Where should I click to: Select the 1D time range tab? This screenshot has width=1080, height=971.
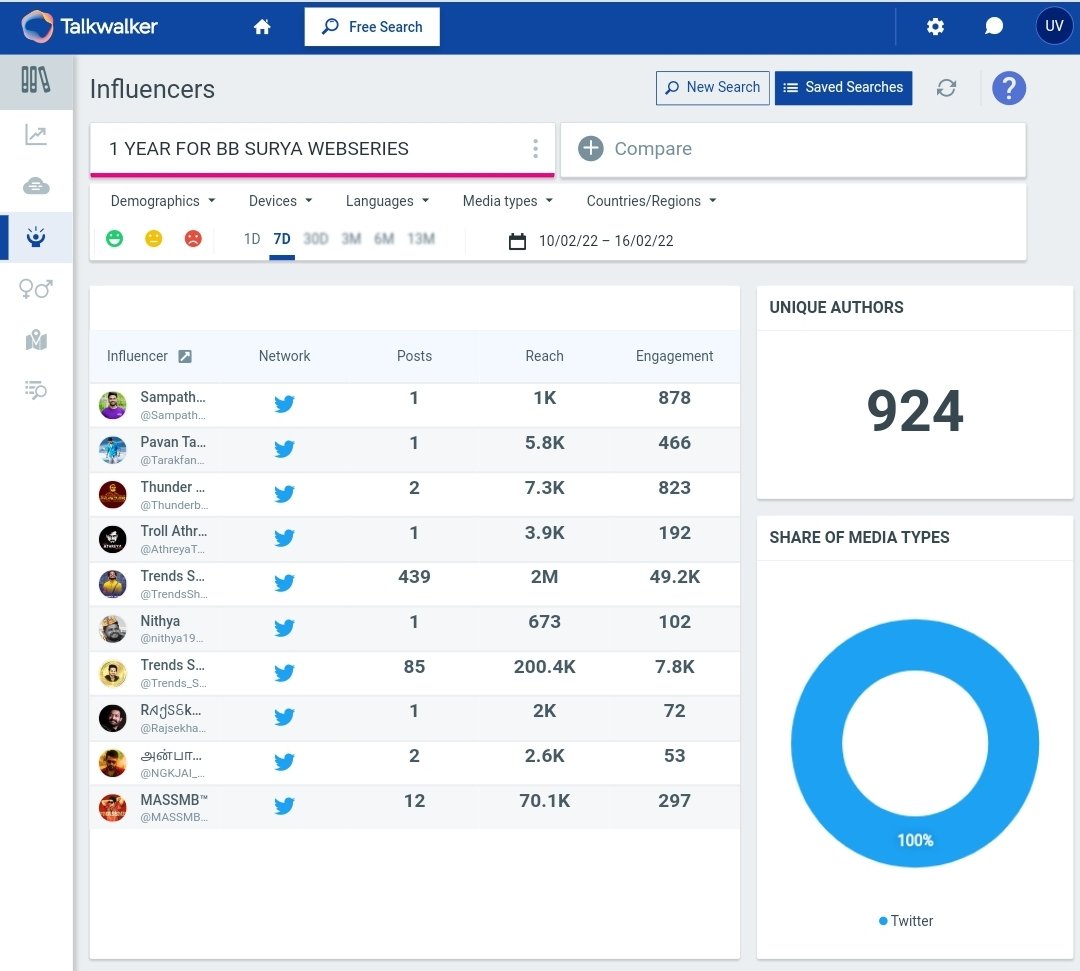tap(252, 239)
